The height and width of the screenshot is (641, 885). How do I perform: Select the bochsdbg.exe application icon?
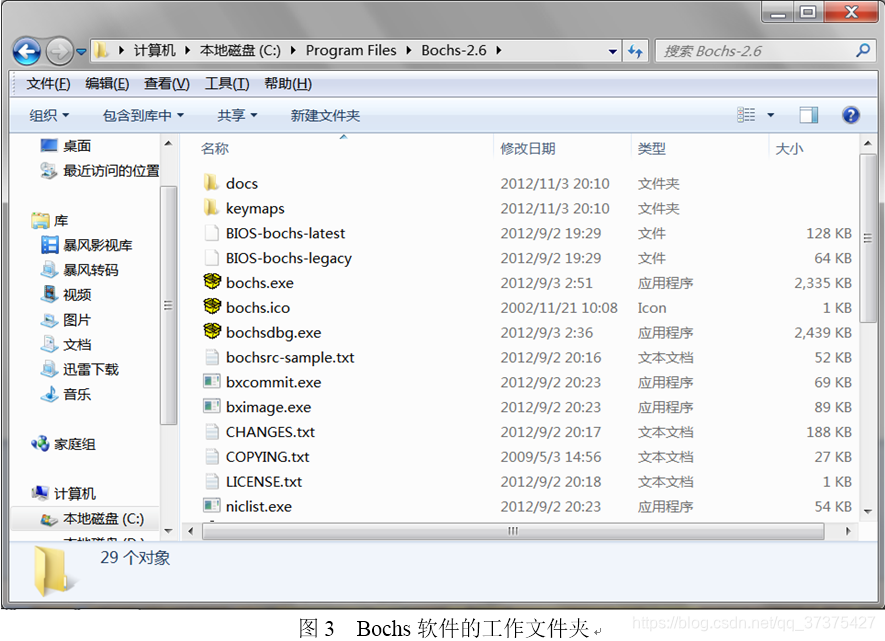(x=212, y=331)
